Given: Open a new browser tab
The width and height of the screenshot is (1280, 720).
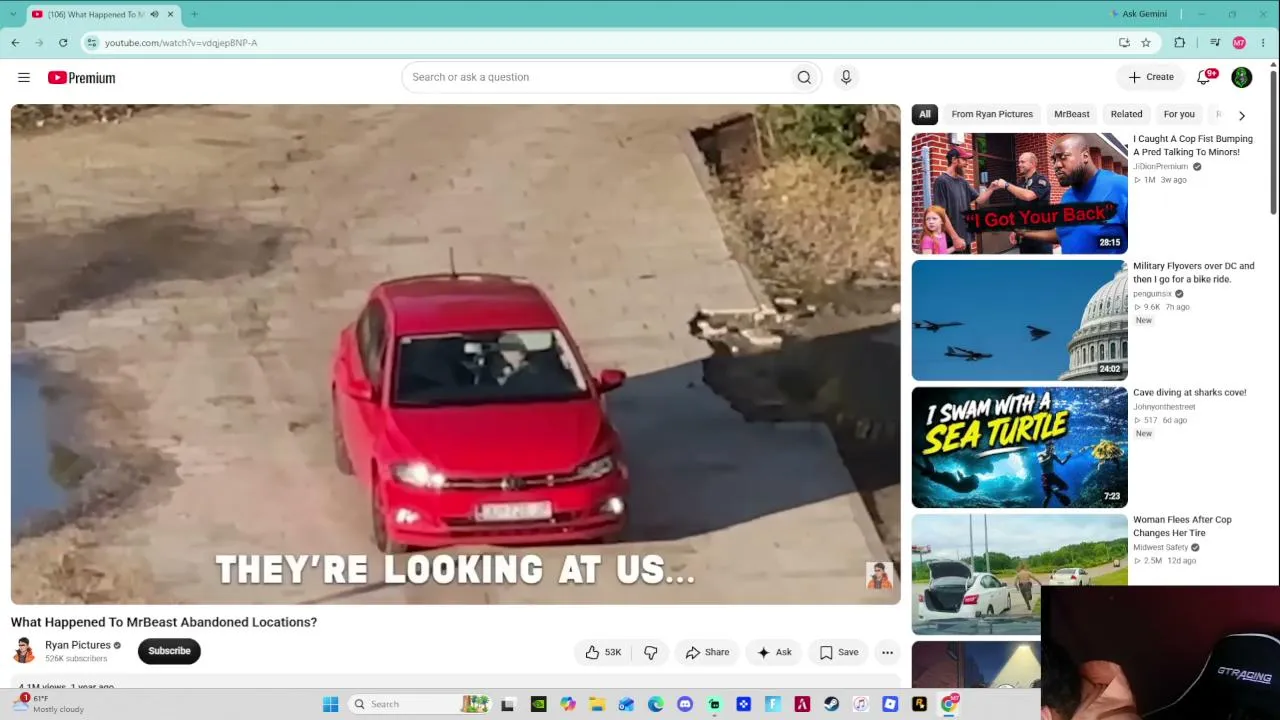Looking at the screenshot, I should (x=194, y=14).
